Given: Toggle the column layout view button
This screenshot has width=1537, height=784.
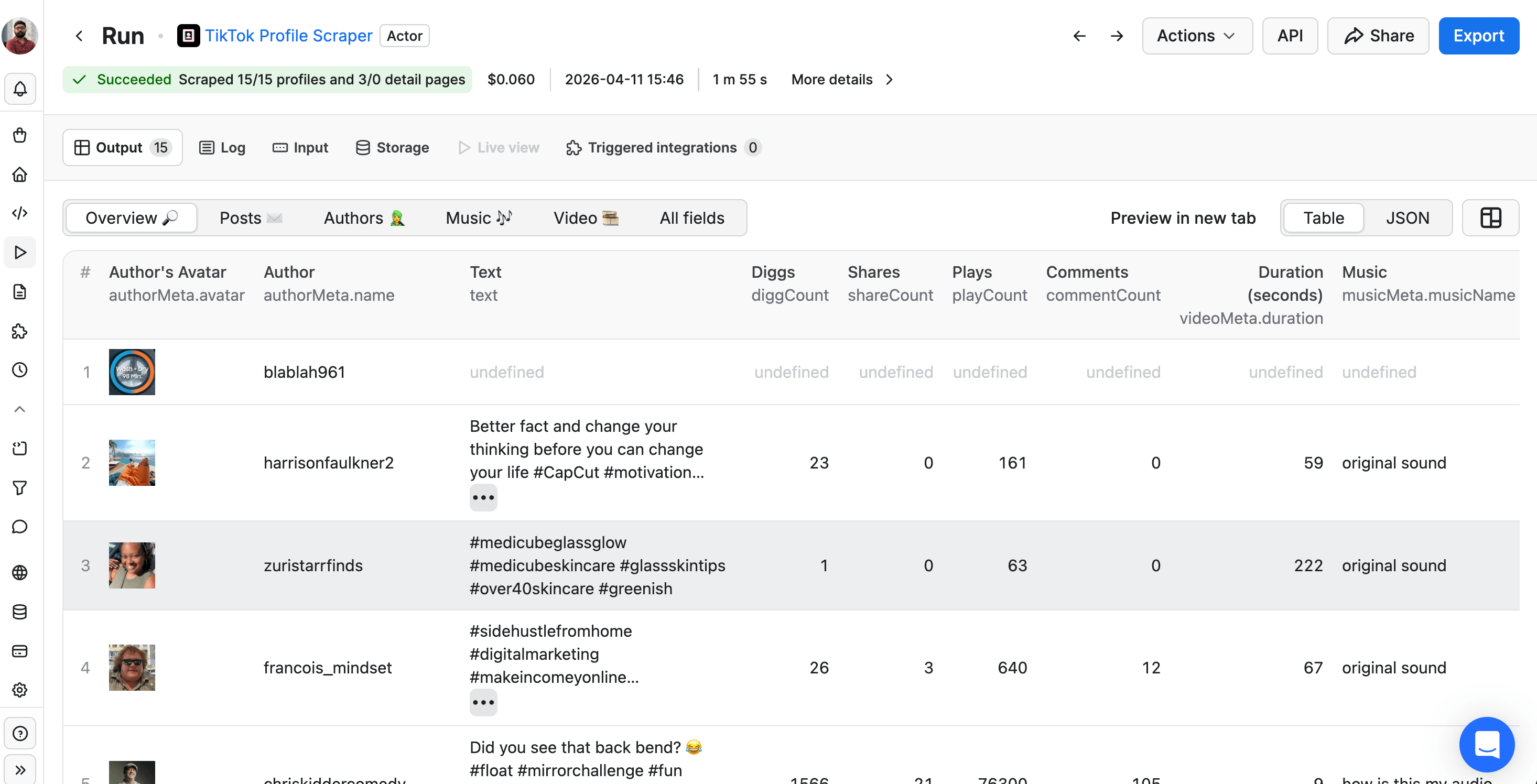Looking at the screenshot, I should pyautogui.click(x=1490, y=218).
